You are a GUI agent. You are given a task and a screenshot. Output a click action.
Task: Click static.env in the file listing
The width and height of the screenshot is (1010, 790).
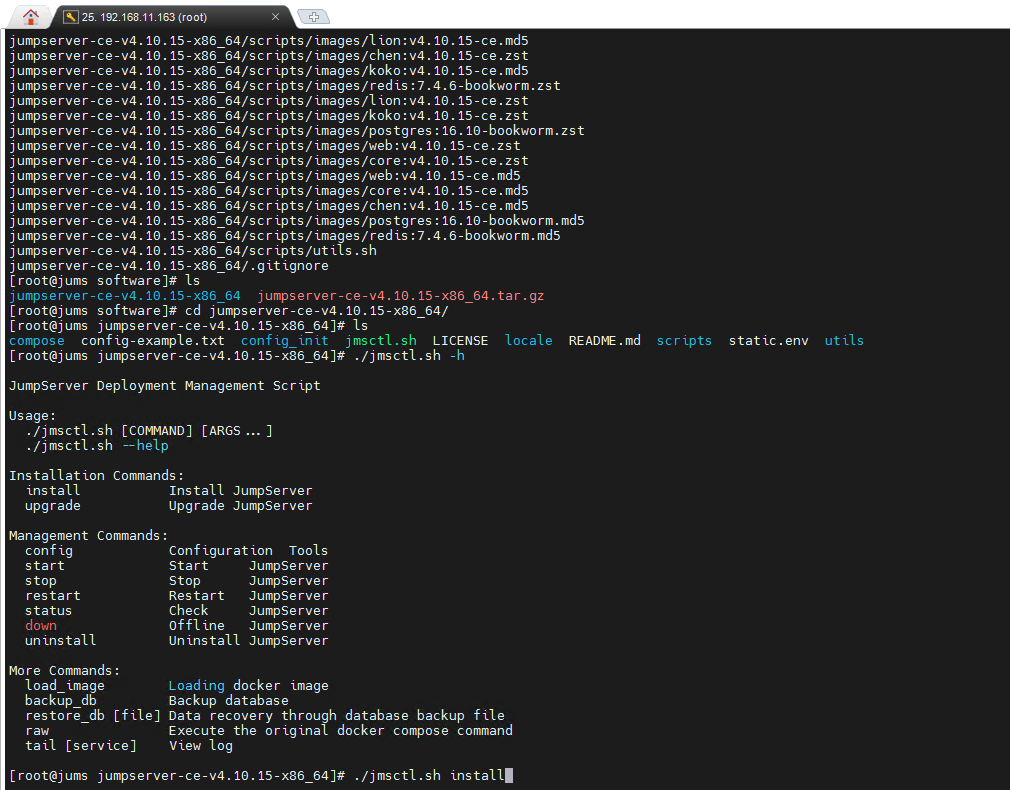click(768, 341)
